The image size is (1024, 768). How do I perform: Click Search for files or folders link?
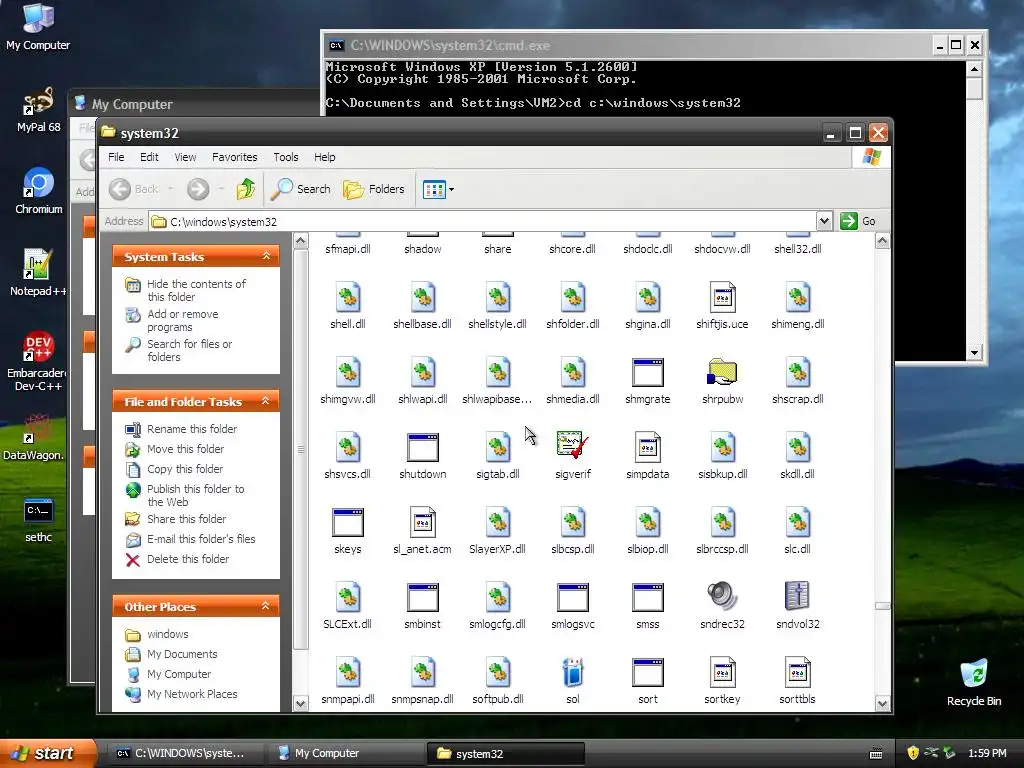point(189,350)
